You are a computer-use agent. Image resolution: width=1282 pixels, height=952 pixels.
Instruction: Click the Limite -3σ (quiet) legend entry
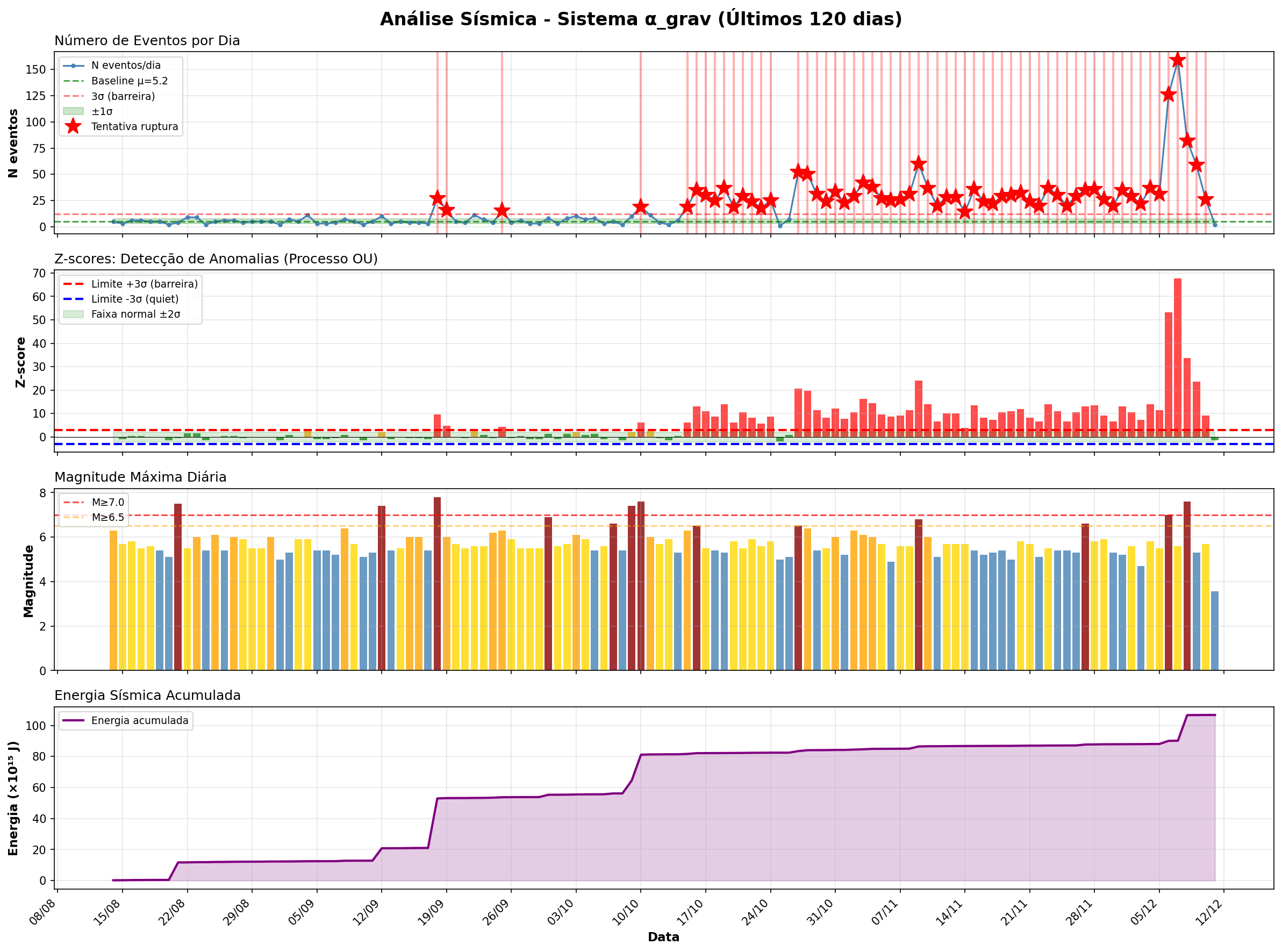pos(135,299)
